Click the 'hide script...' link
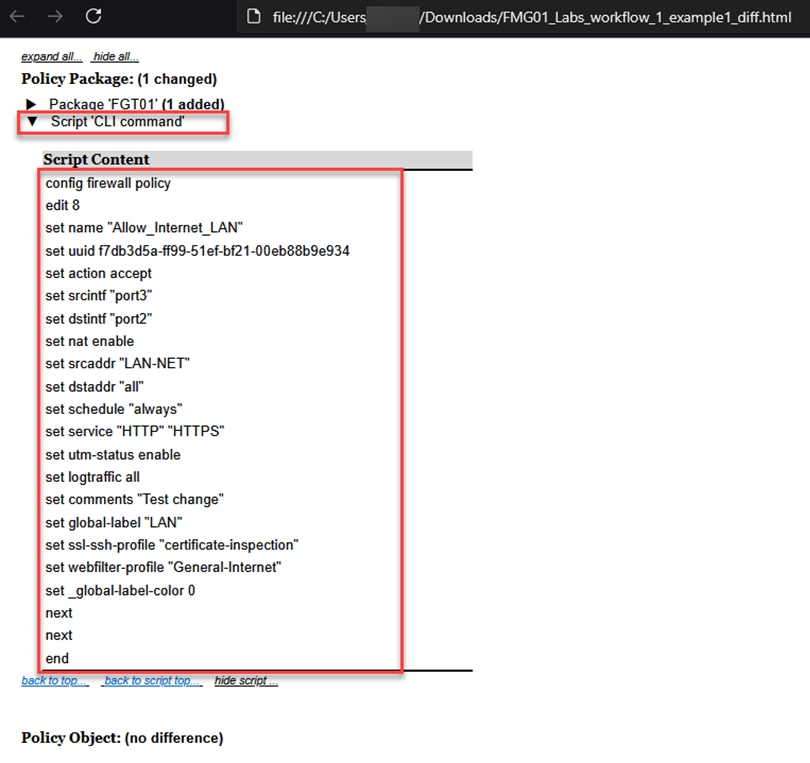Viewport: 810px width, 763px height. click(x=246, y=680)
